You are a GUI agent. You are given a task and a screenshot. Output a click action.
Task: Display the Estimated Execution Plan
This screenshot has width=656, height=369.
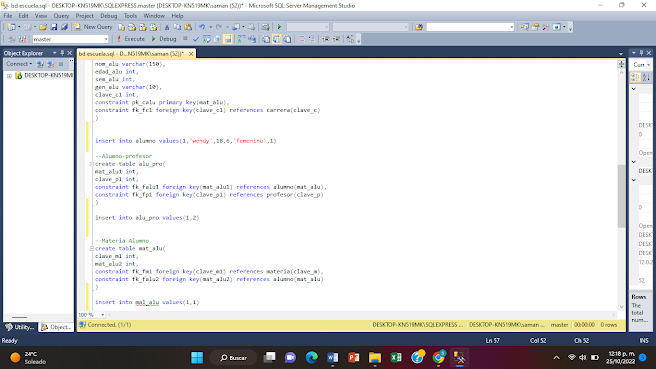pos(207,39)
